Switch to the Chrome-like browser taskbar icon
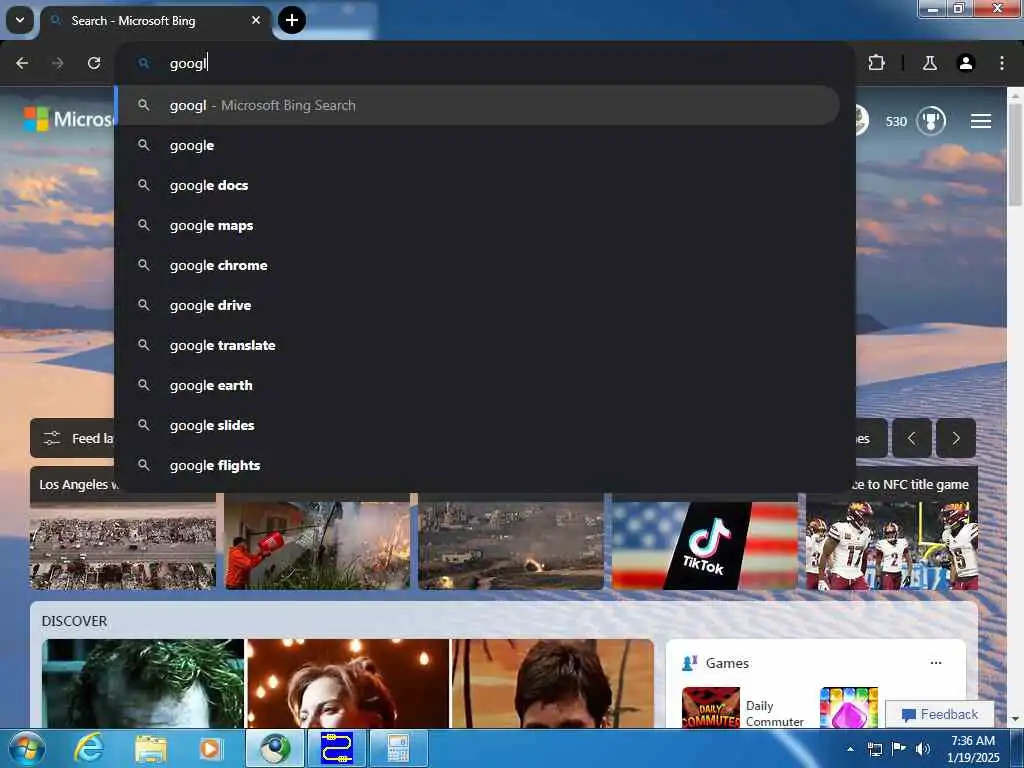This screenshot has width=1024, height=768. click(x=274, y=748)
